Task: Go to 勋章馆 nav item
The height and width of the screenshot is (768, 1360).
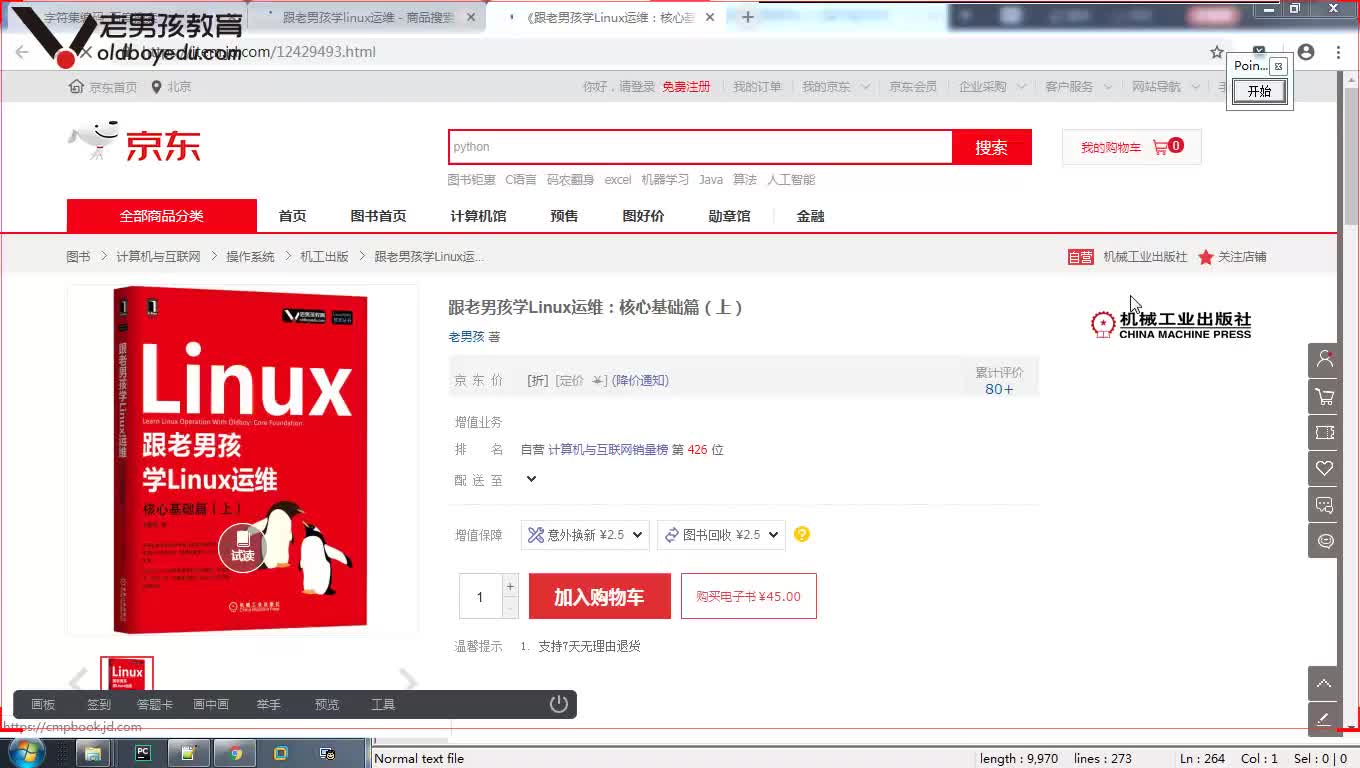Action: coord(729,216)
